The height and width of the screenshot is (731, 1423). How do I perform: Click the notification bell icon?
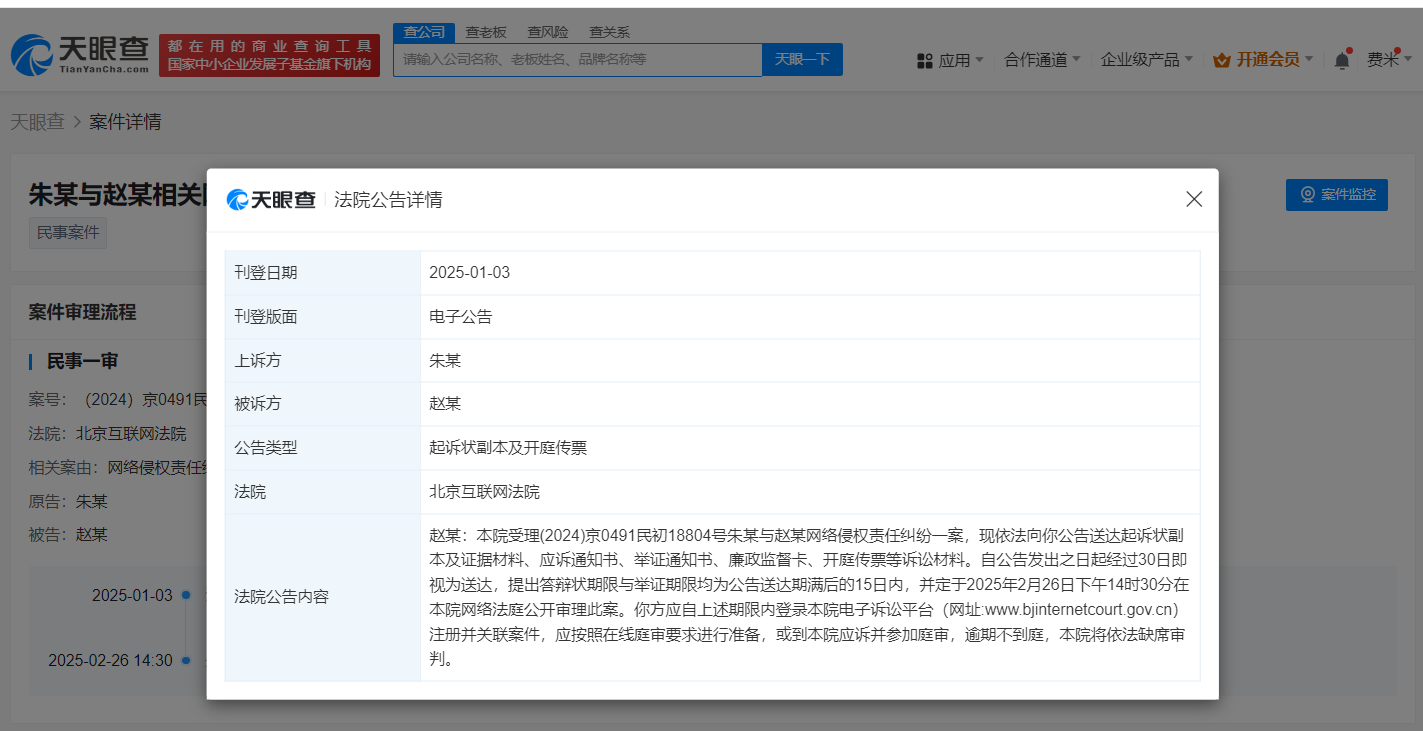pyautogui.click(x=1341, y=58)
